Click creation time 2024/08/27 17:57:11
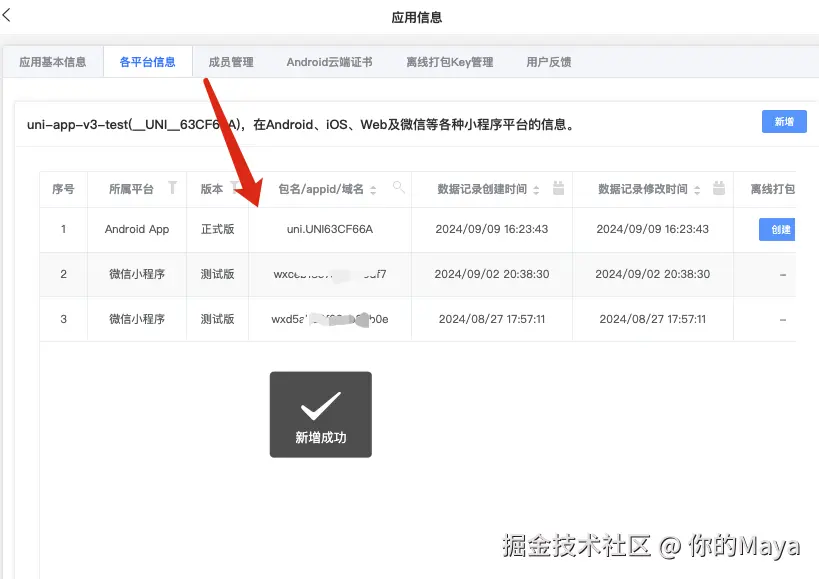819x579 pixels. (x=492, y=319)
